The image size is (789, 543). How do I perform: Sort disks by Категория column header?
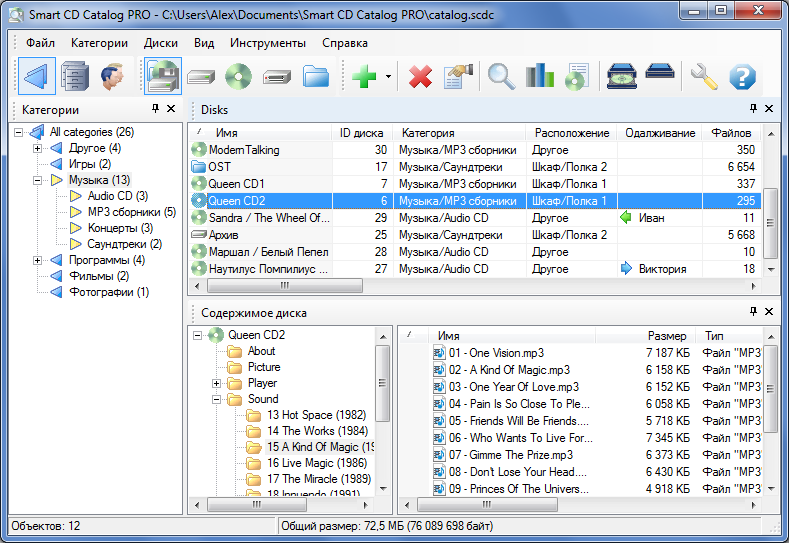[459, 133]
